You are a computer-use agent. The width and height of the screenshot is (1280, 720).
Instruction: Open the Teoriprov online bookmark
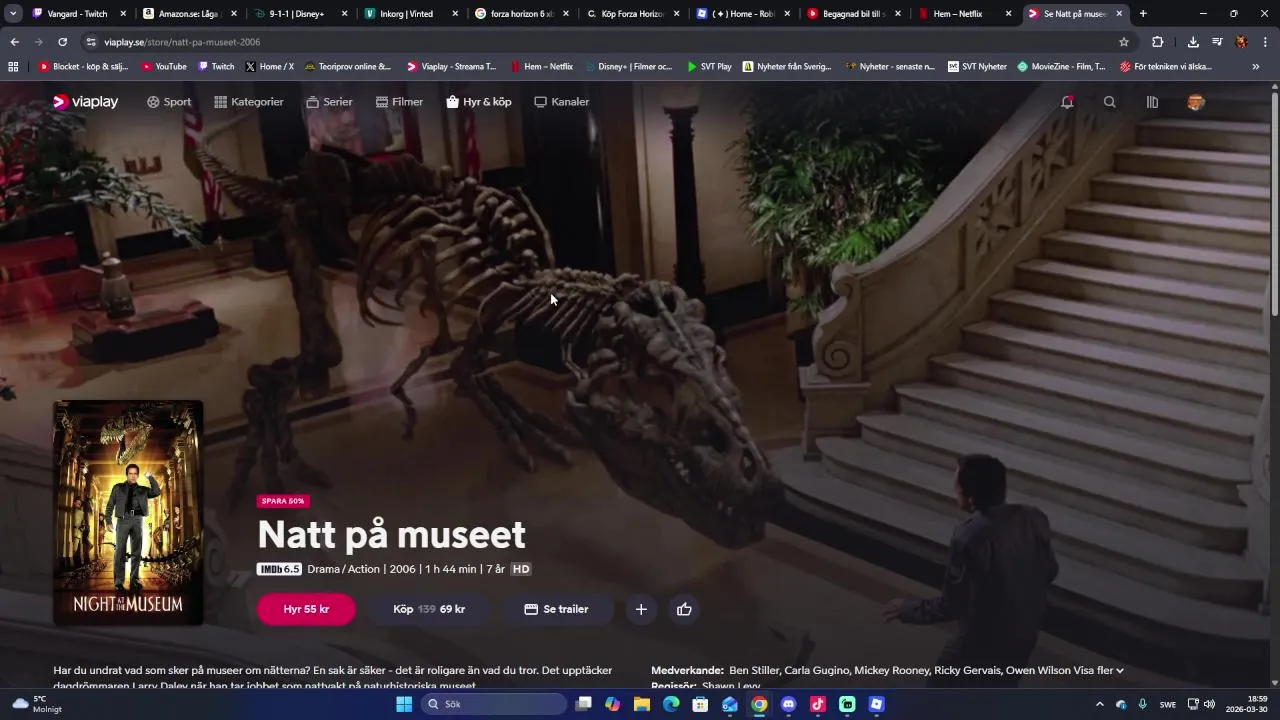point(348,67)
